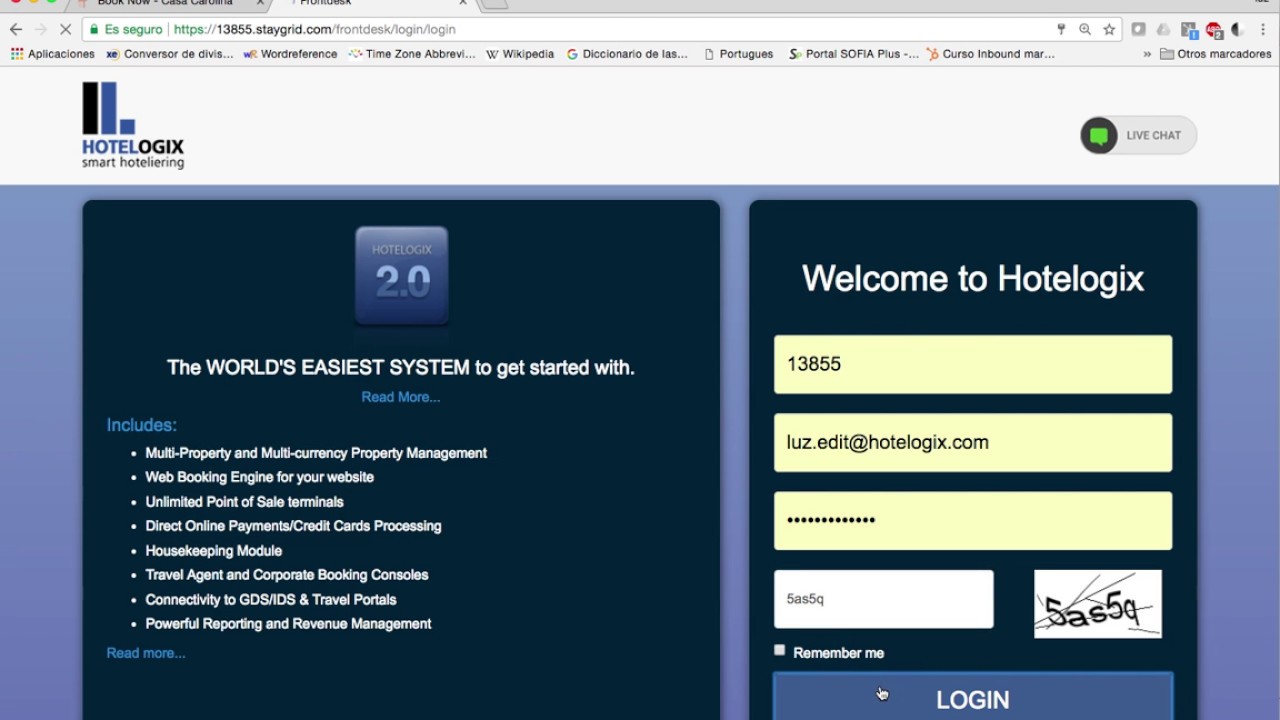Click the half-moon extension icon

click(1238, 30)
